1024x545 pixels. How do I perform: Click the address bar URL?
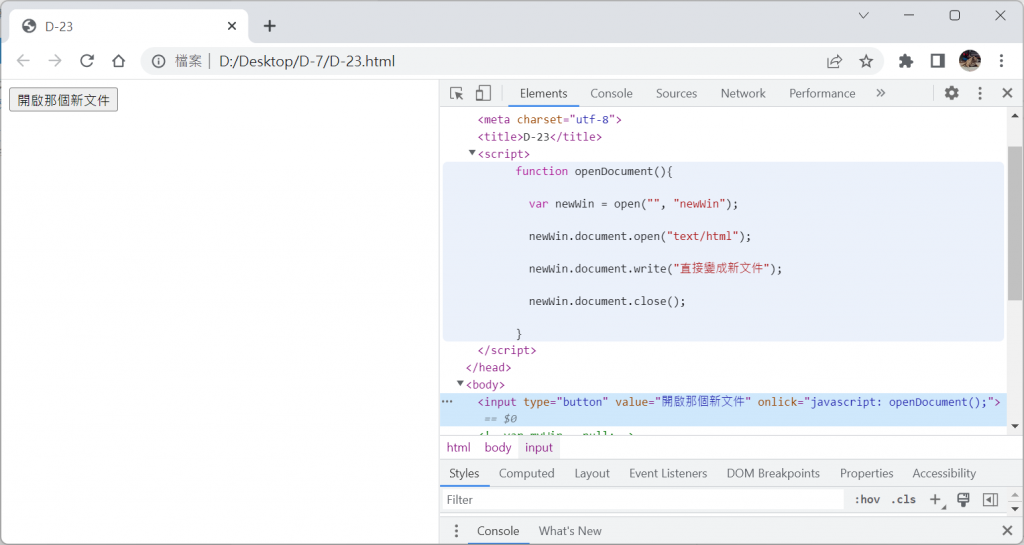point(307,61)
